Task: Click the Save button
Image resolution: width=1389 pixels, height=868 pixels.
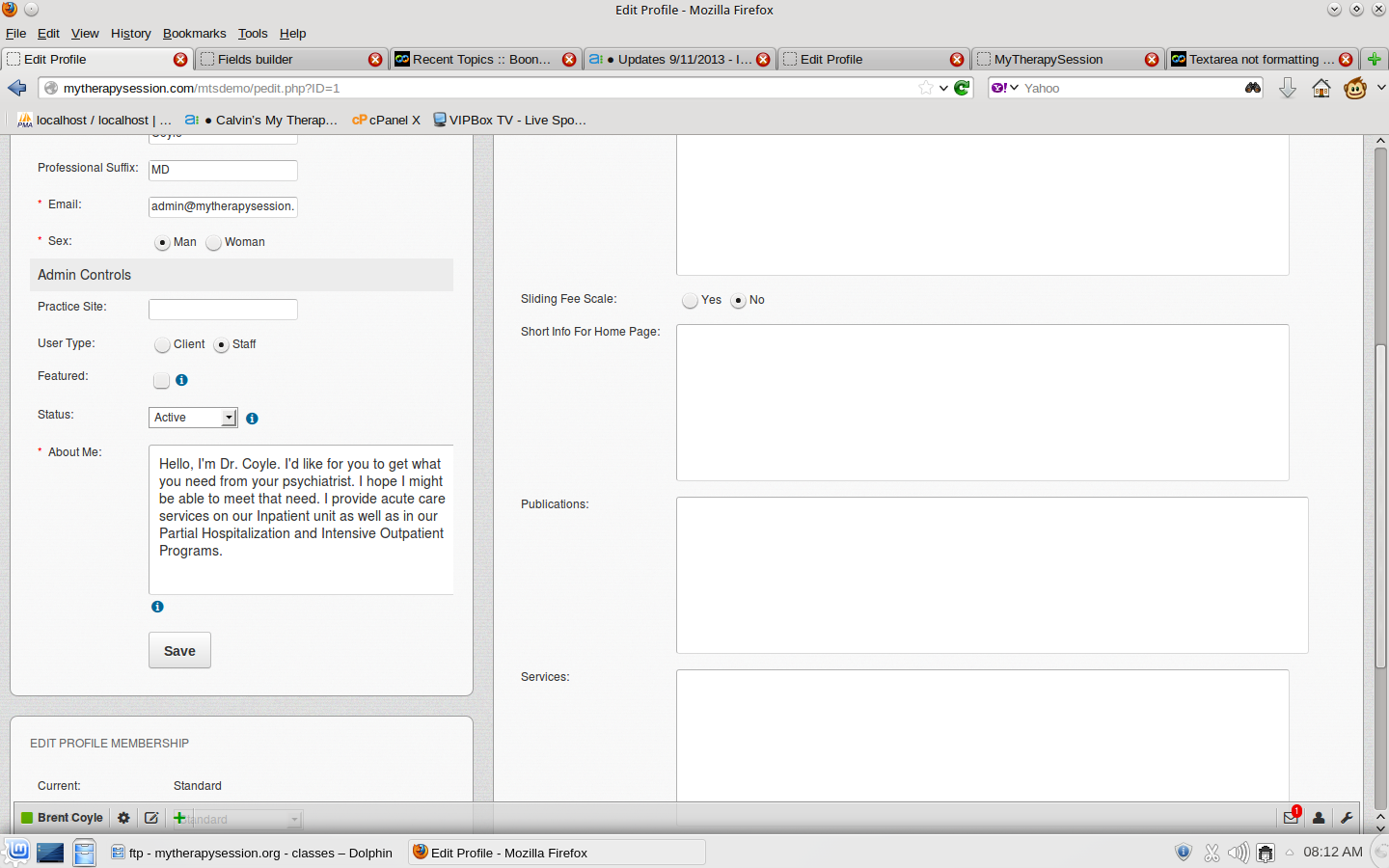Action: click(179, 651)
